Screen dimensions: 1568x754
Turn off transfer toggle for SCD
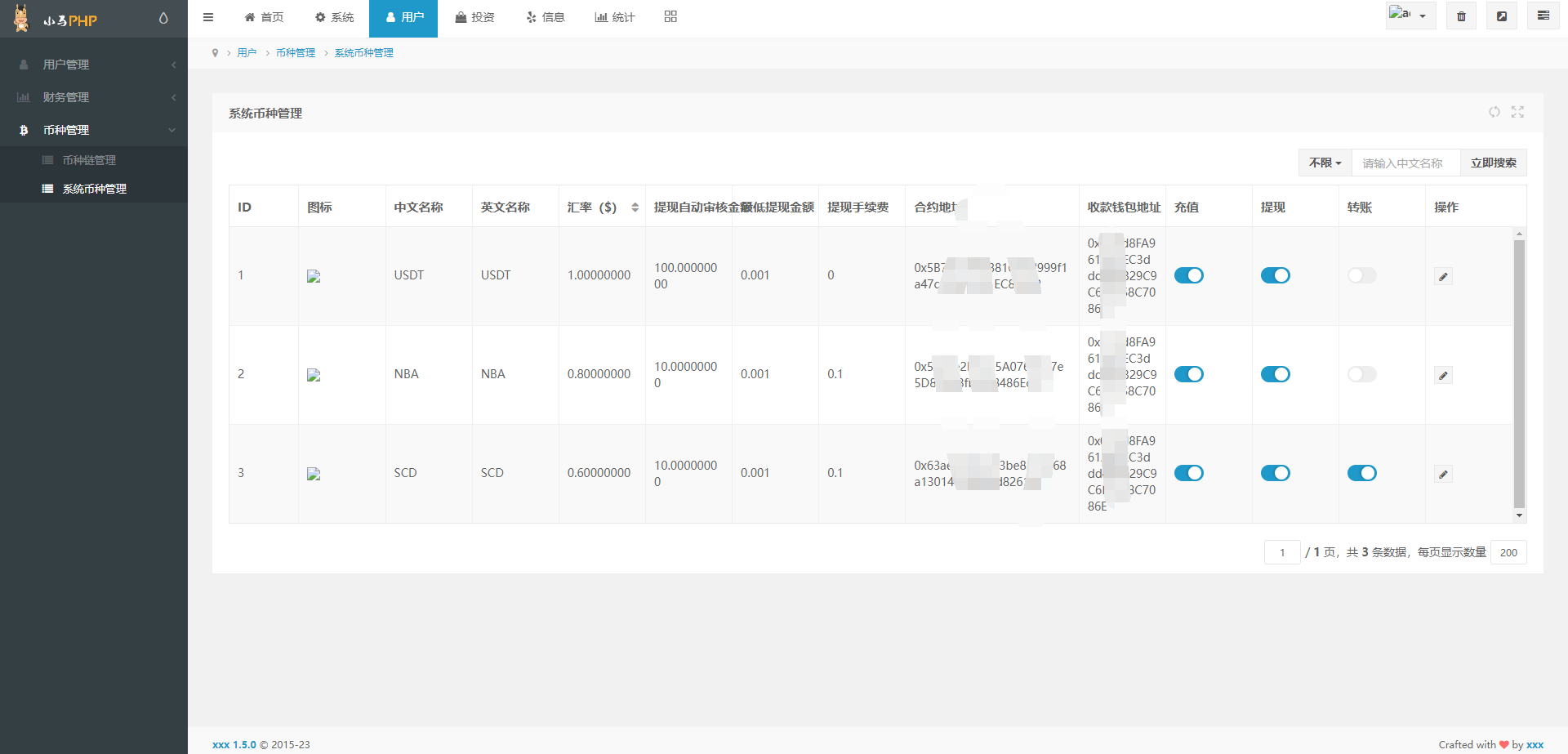[1361, 473]
